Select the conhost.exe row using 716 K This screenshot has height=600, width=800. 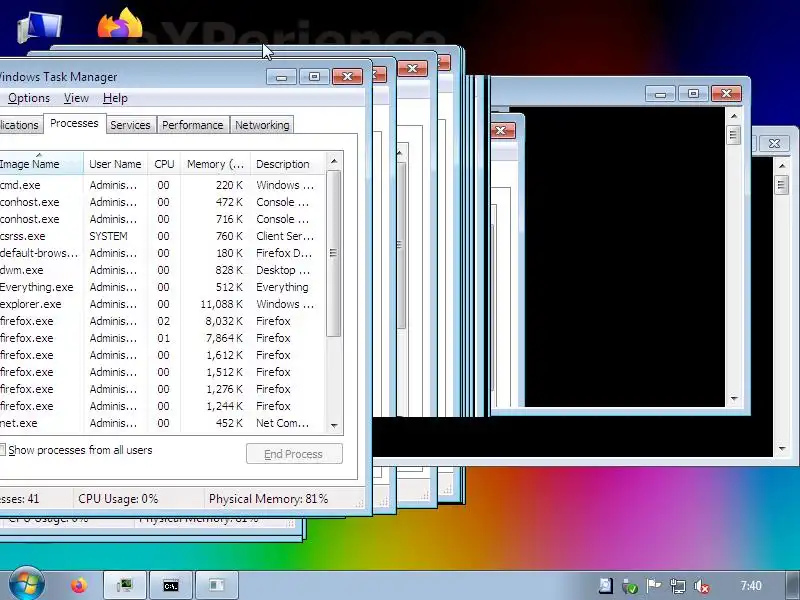click(x=162, y=219)
